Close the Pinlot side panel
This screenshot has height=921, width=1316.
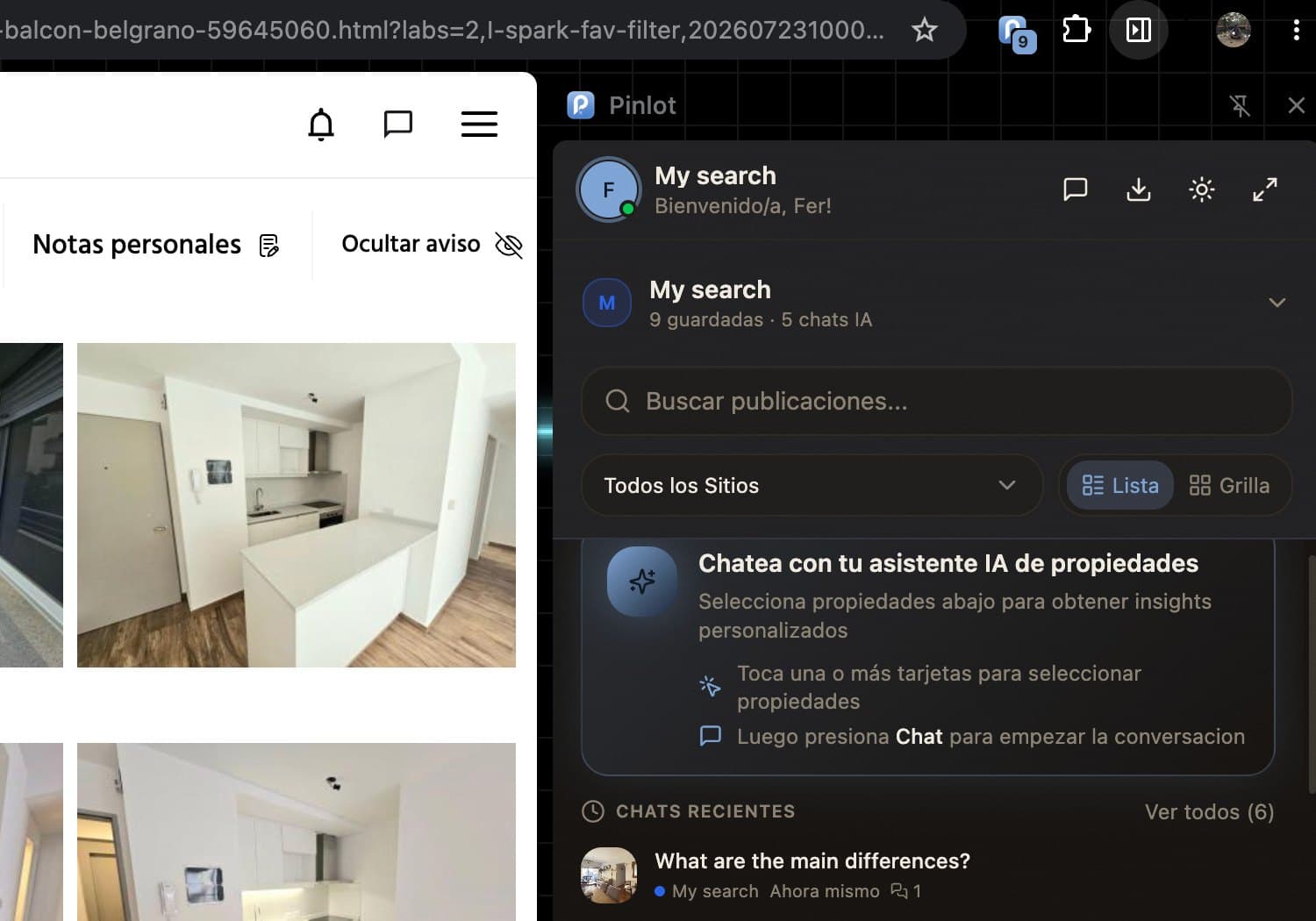coord(1296,105)
